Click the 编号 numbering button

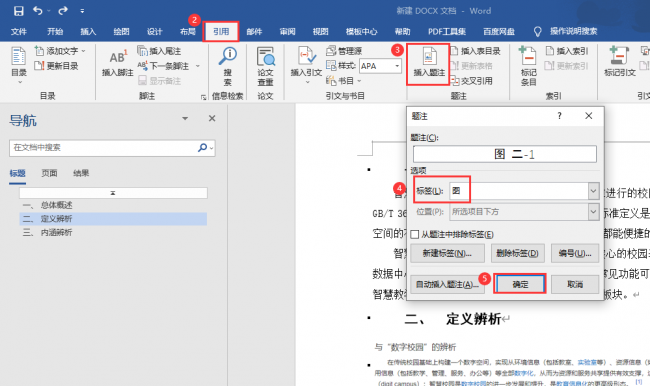point(575,253)
